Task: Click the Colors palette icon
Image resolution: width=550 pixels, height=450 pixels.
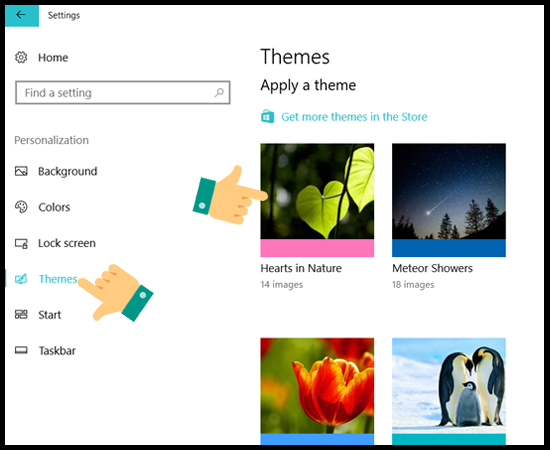Action: (21, 207)
